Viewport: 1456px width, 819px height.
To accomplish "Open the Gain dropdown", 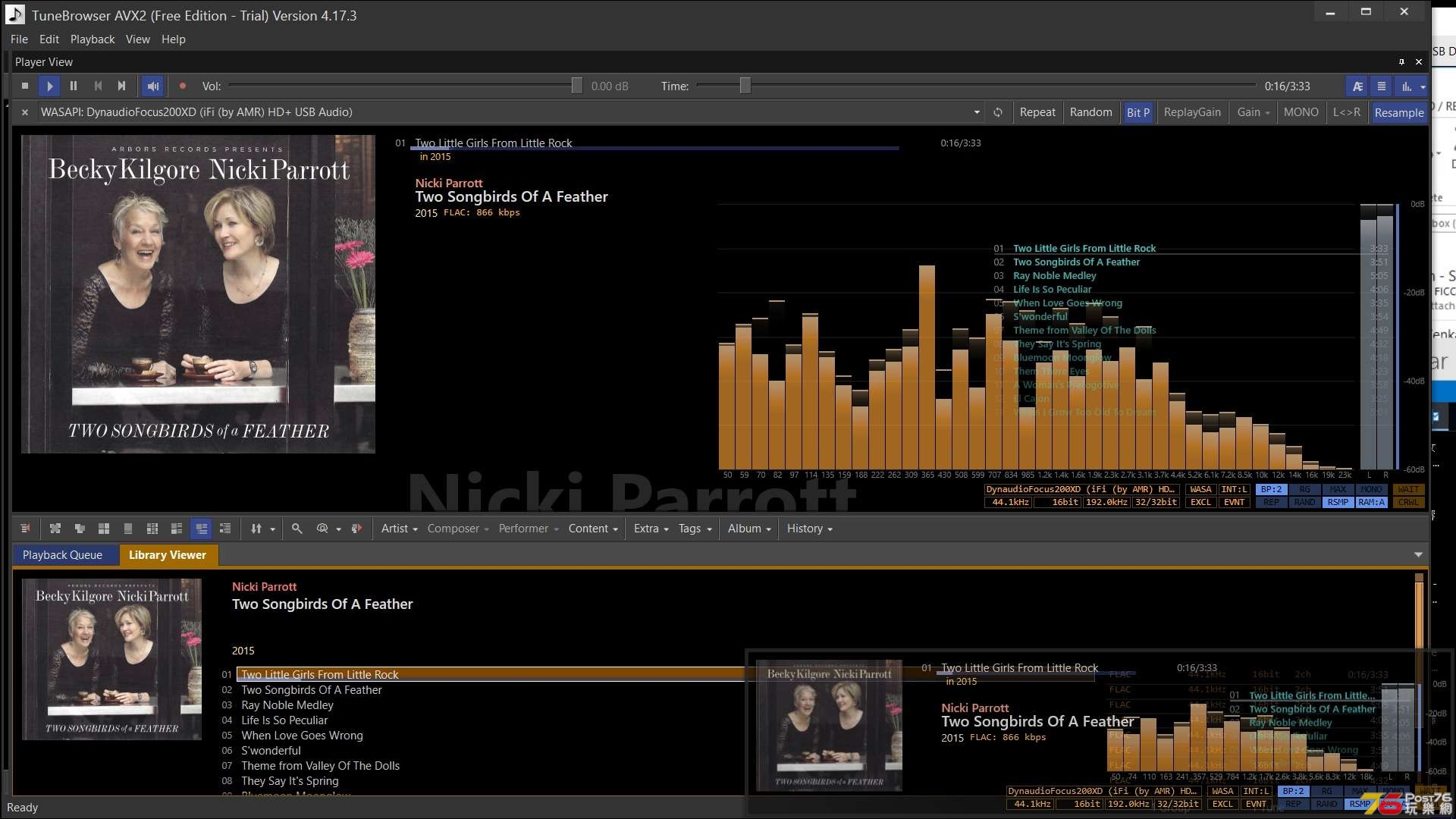I will 1253,112.
